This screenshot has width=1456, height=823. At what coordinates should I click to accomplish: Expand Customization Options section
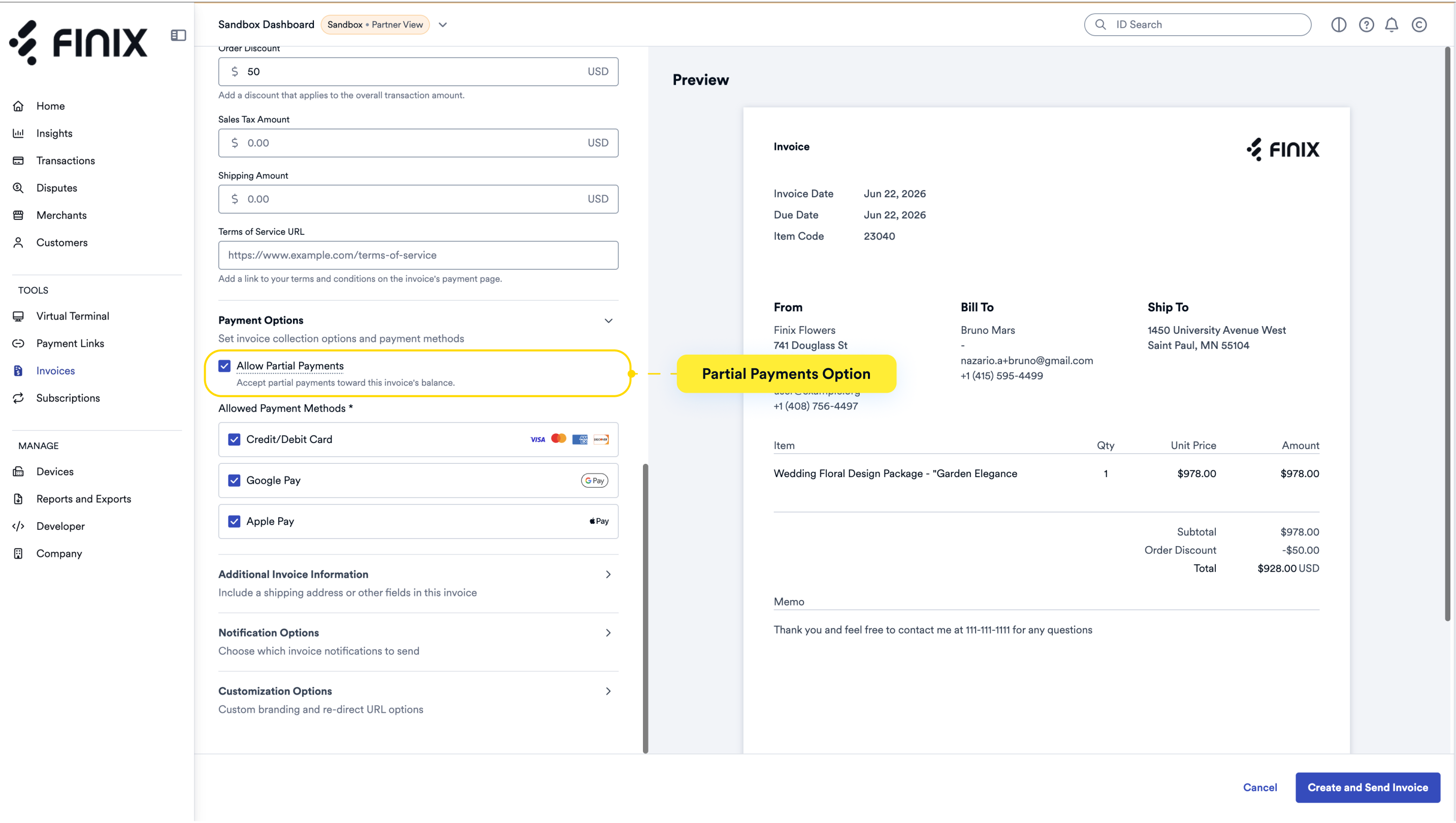pos(418,700)
